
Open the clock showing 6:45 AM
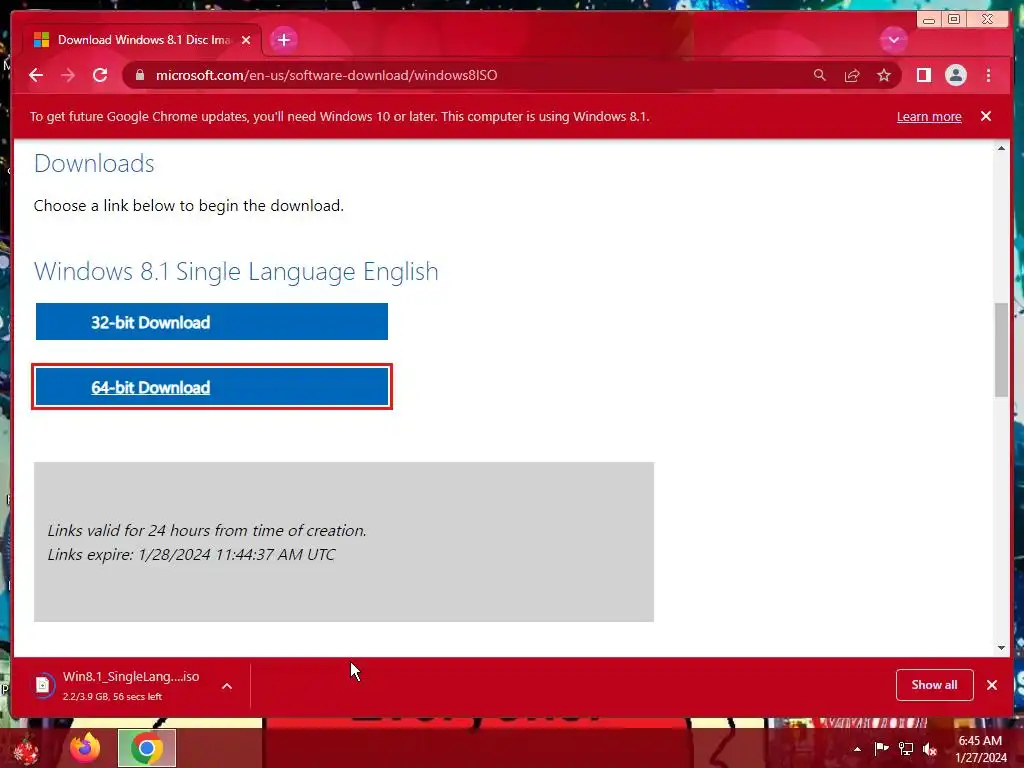point(980,748)
